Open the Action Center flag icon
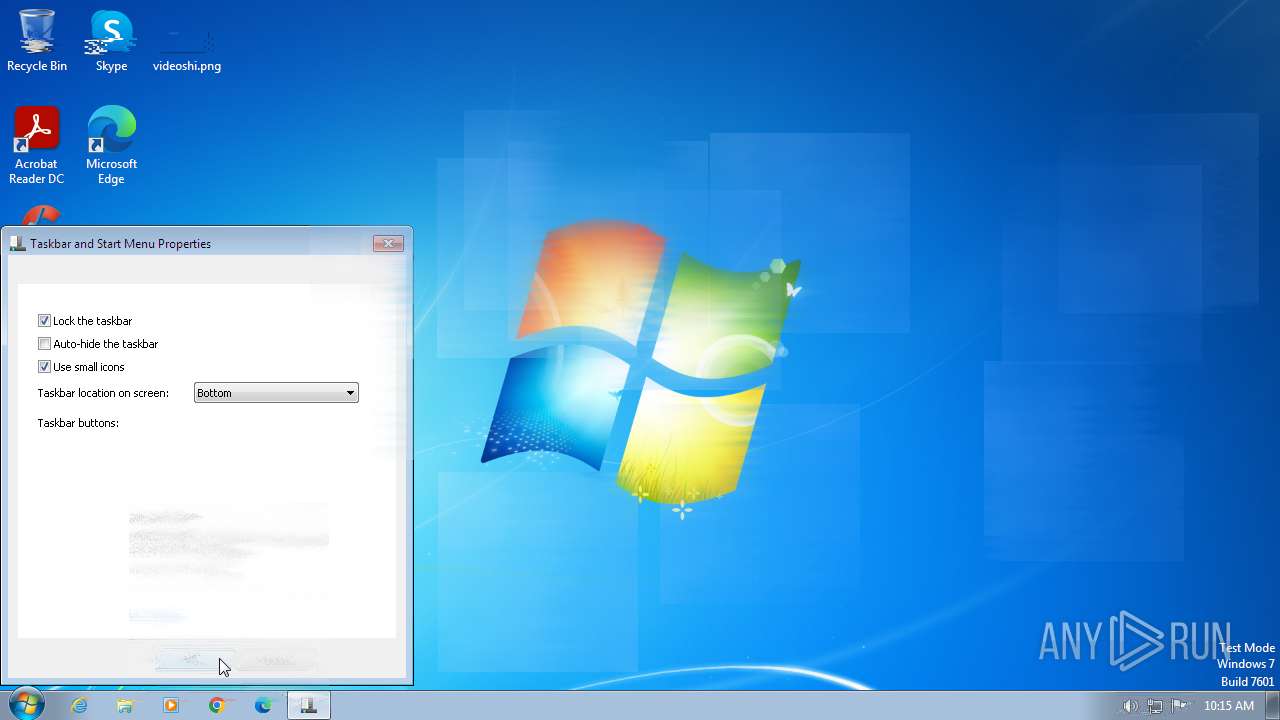Image resolution: width=1280 pixels, height=720 pixels. [x=1179, y=706]
